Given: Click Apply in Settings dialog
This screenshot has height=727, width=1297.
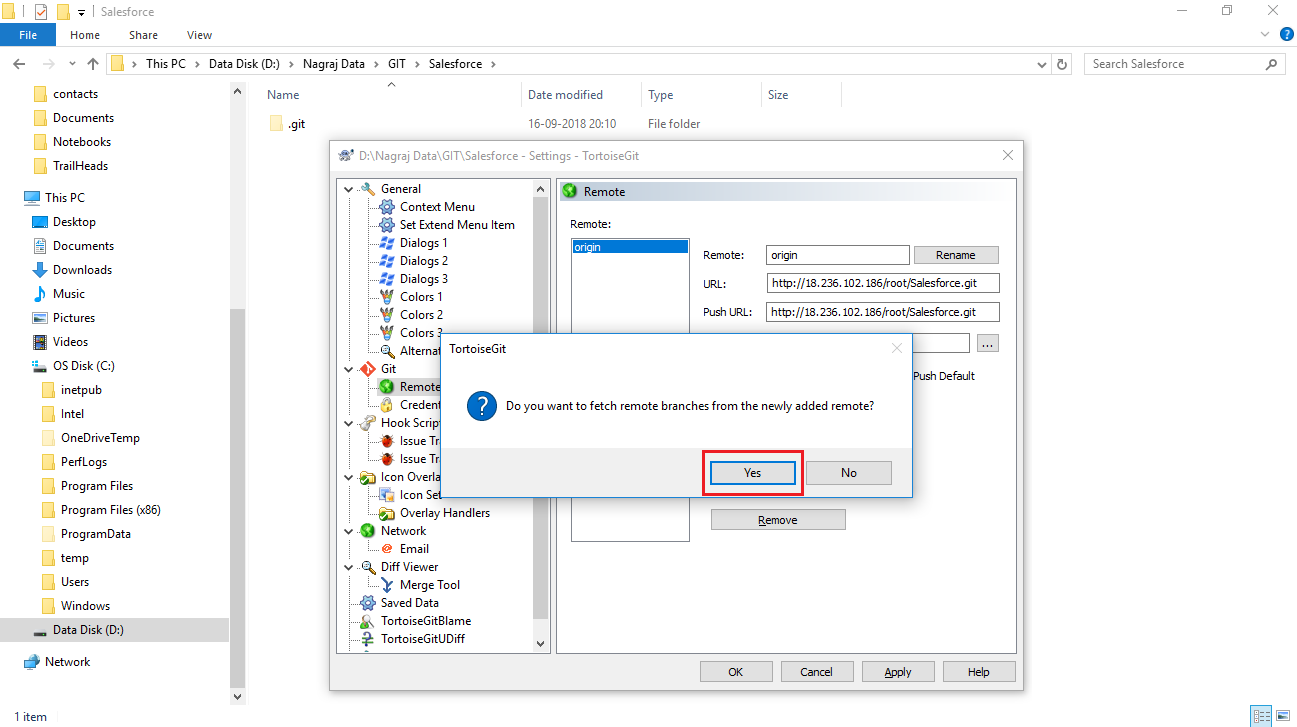Looking at the screenshot, I should pyautogui.click(x=898, y=672).
